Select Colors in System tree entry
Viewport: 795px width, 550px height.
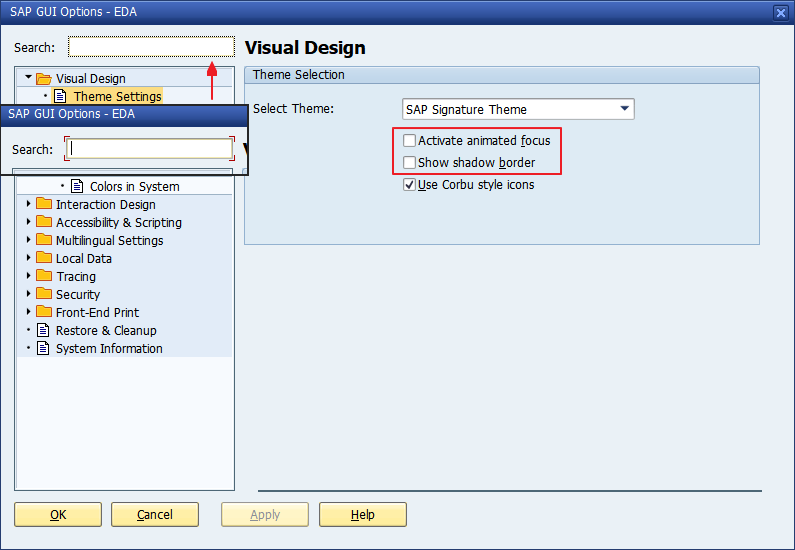pyautogui.click(x=134, y=187)
